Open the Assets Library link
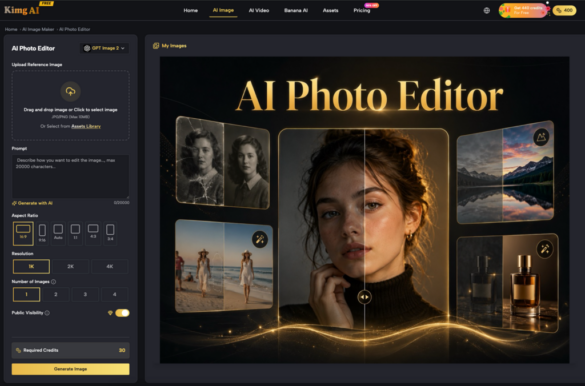 pyautogui.click(x=86, y=126)
